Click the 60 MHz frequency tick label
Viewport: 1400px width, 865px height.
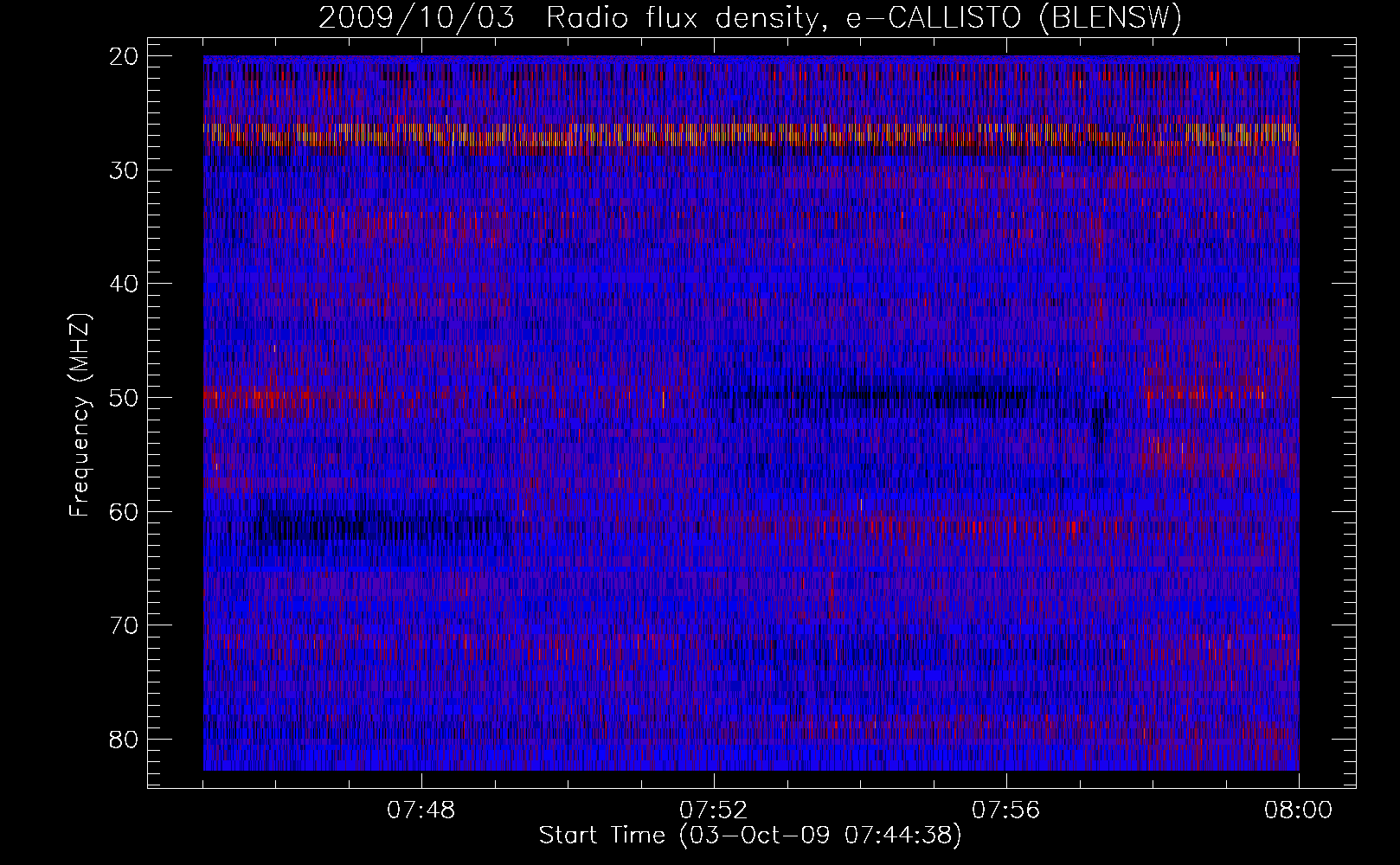[125, 511]
